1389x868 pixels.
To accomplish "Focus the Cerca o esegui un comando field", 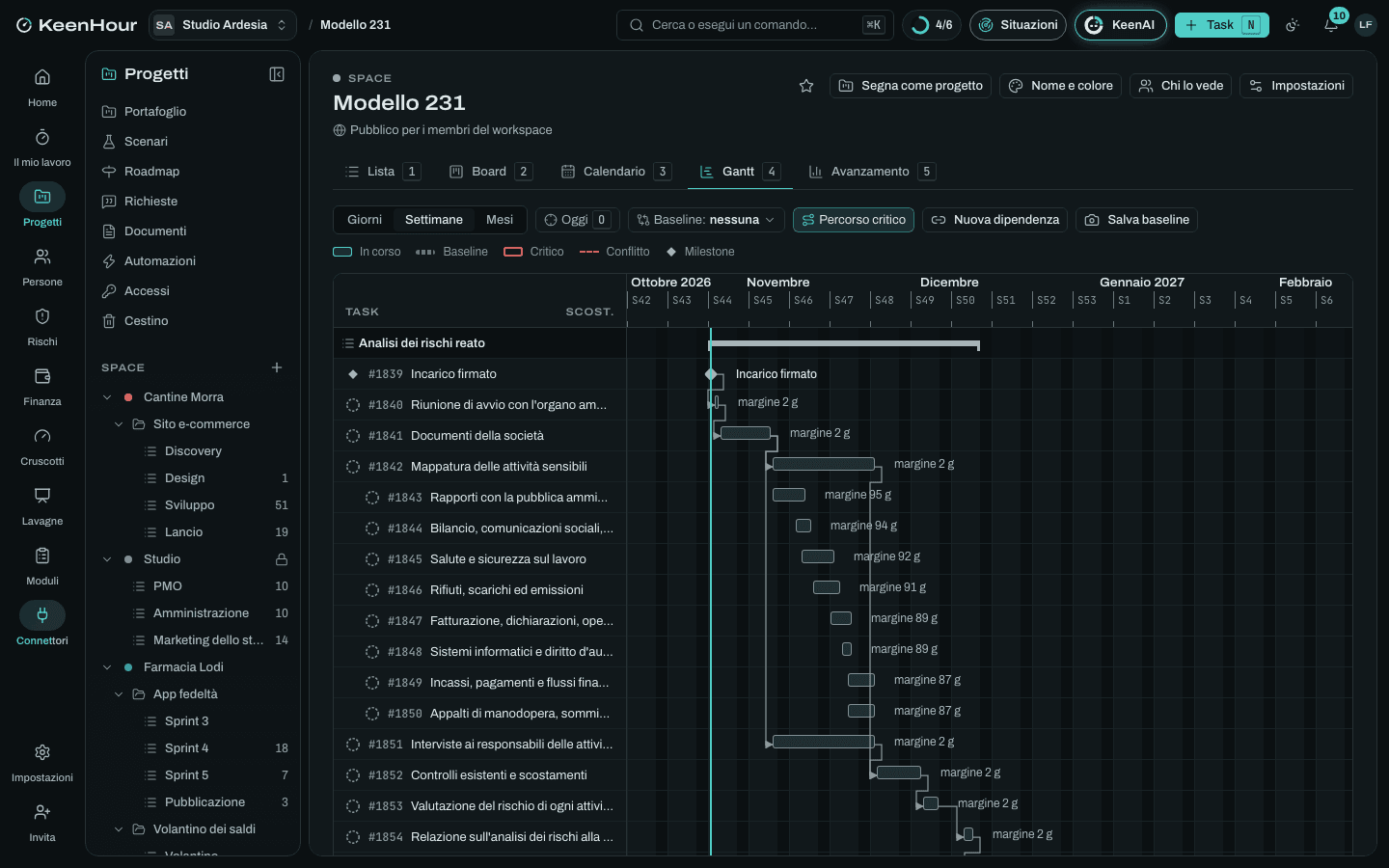I will click(x=754, y=25).
